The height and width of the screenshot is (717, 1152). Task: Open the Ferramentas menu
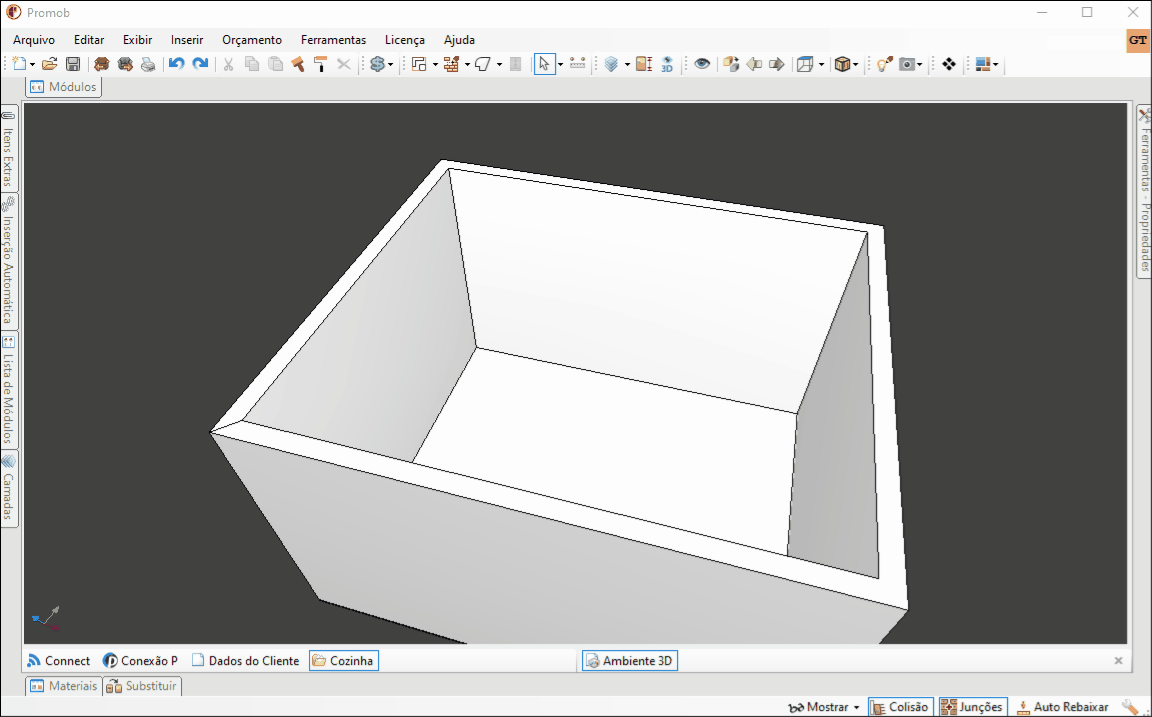coord(333,40)
